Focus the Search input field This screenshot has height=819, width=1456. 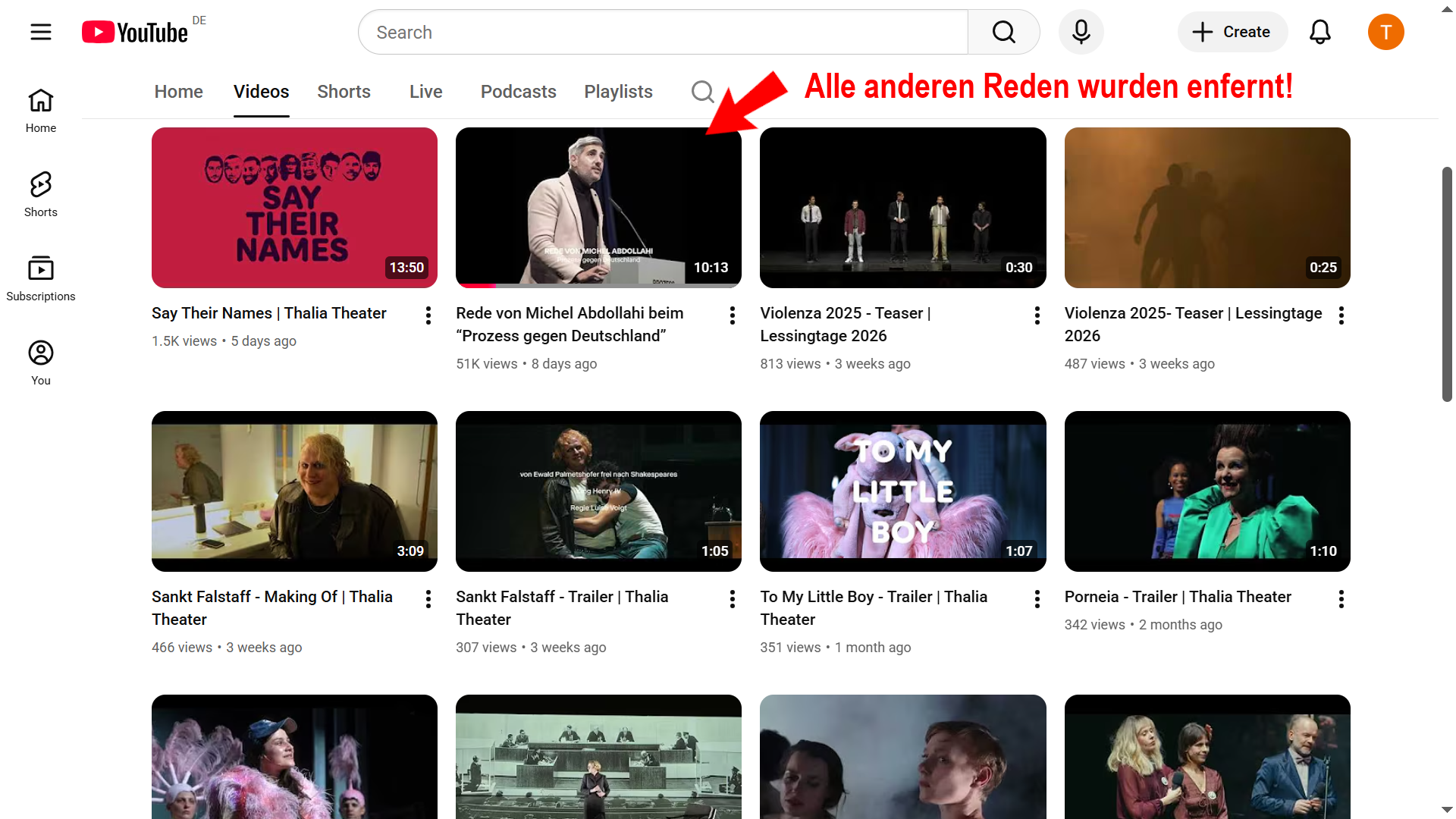tap(662, 32)
